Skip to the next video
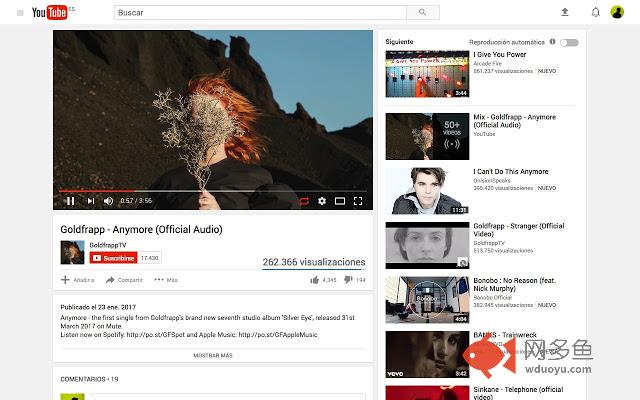The image size is (640, 400). 91,201
